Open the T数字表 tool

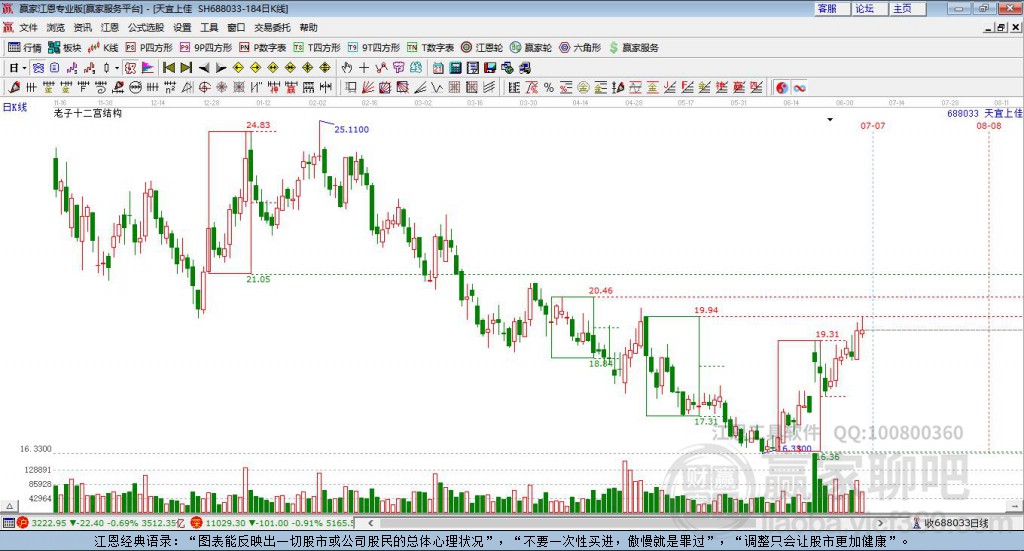click(x=430, y=48)
